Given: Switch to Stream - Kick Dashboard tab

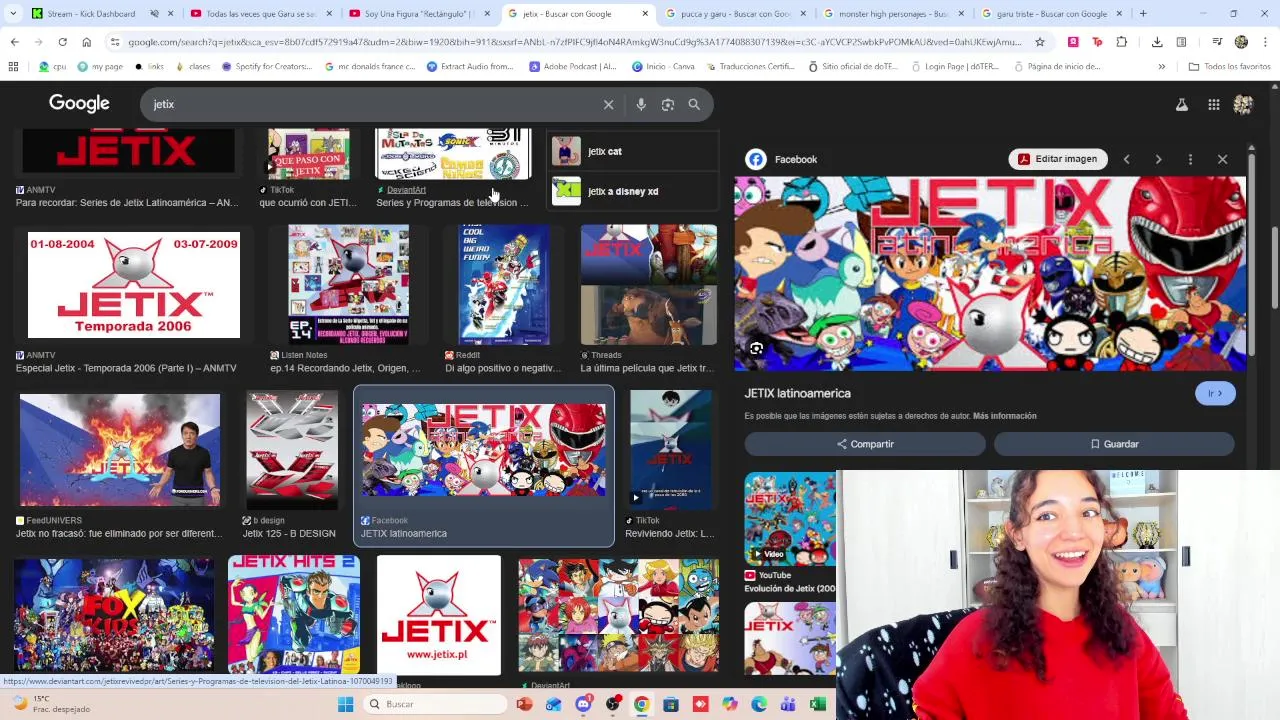Looking at the screenshot, I should pos(90,14).
